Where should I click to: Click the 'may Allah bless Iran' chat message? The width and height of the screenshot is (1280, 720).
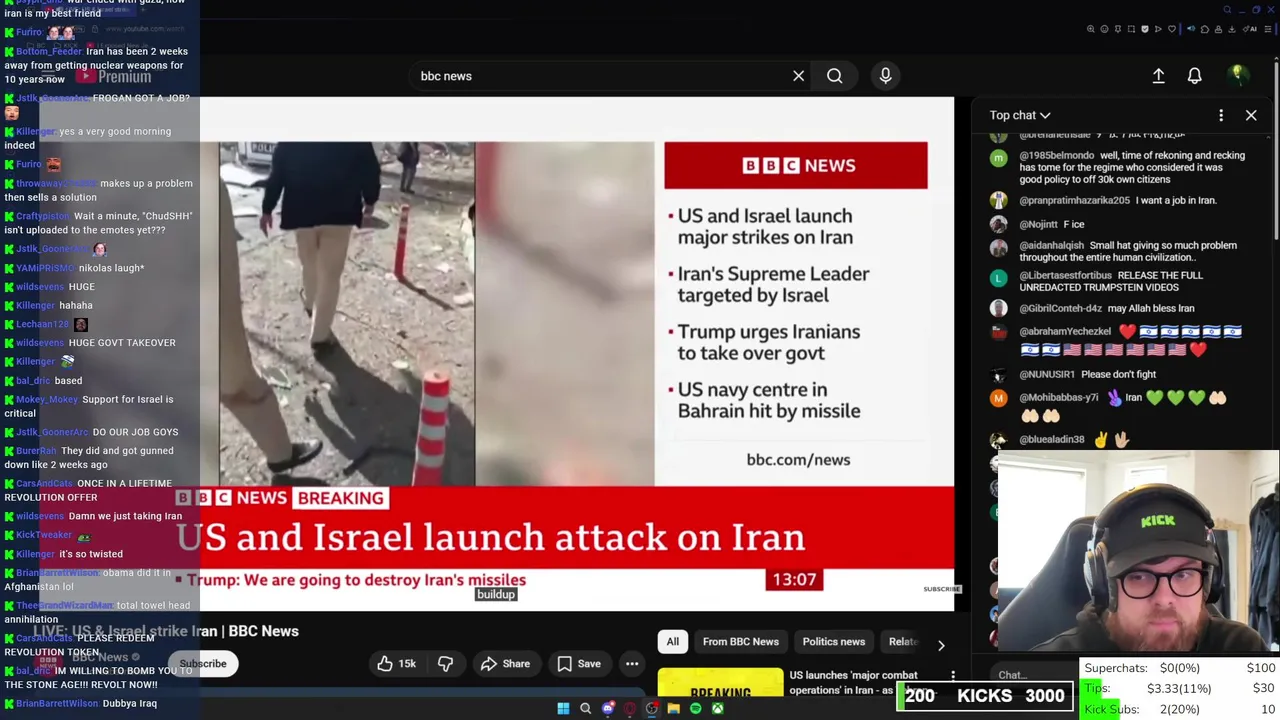1150,308
